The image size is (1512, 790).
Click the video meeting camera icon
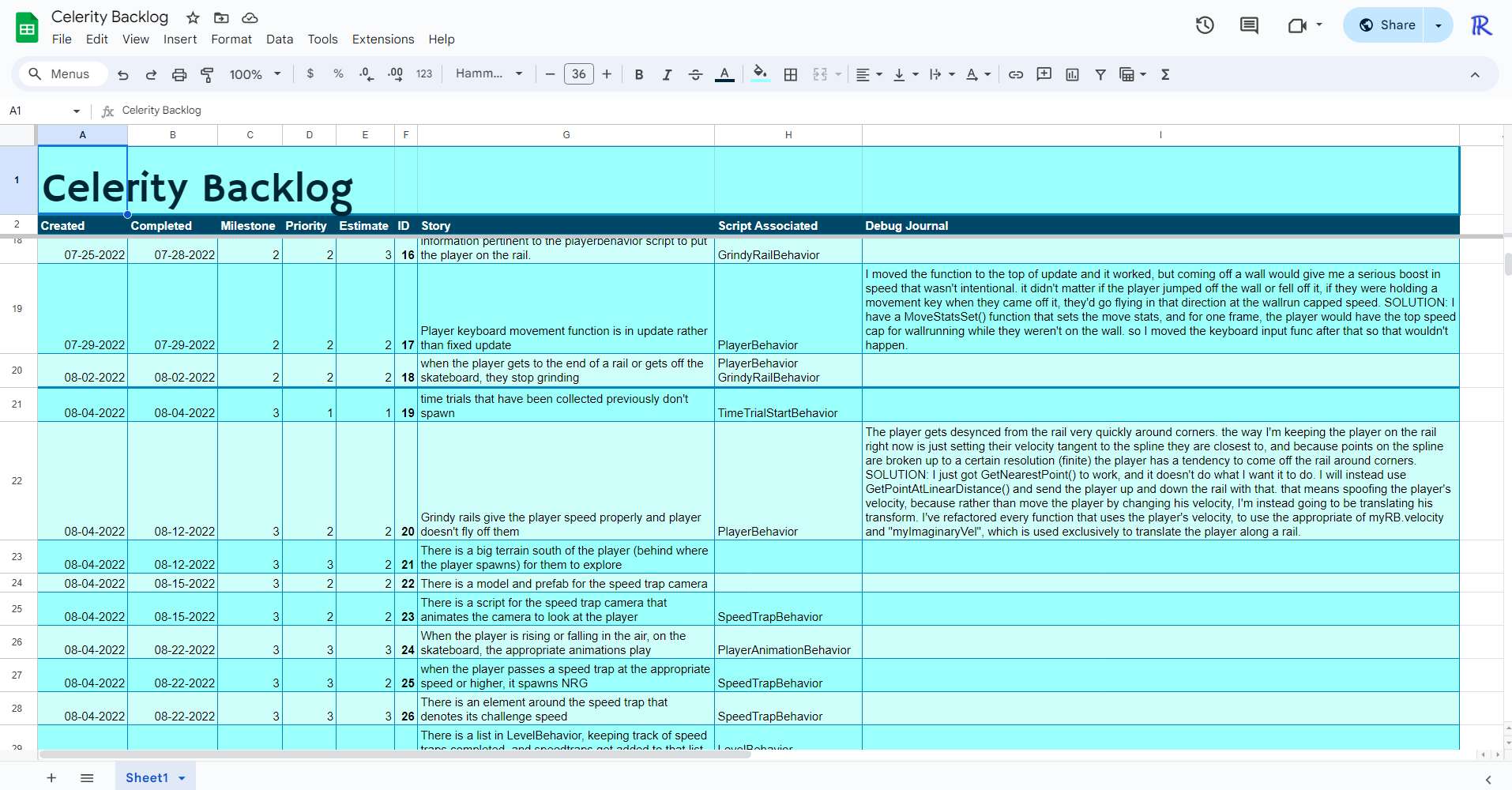pyautogui.click(x=1296, y=25)
